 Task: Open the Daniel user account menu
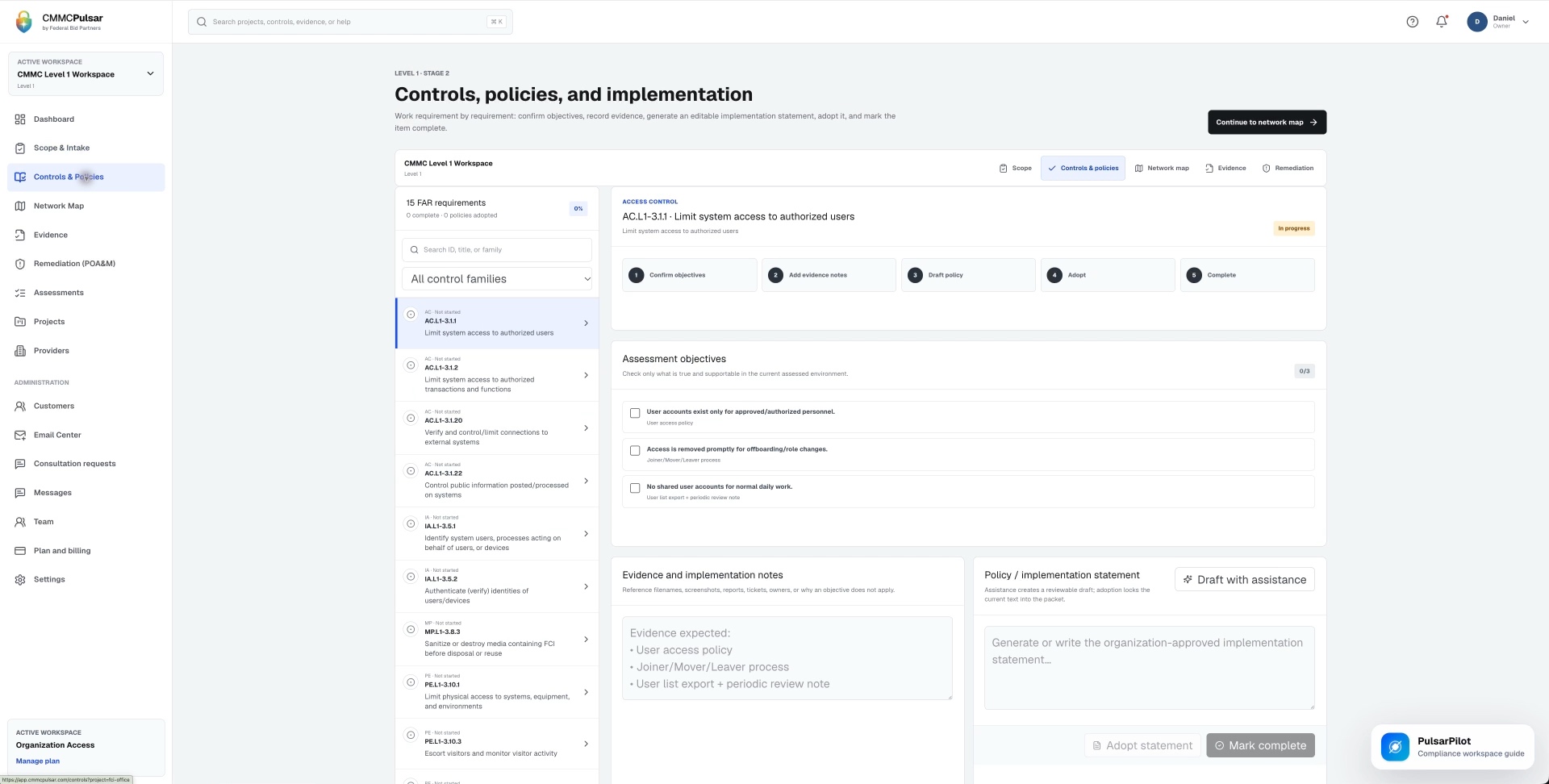(x=1498, y=22)
